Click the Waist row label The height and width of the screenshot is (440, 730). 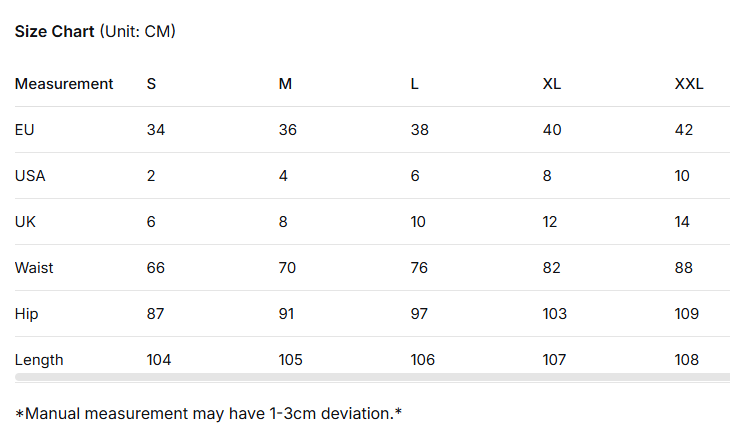pyautogui.click(x=34, y=268)
